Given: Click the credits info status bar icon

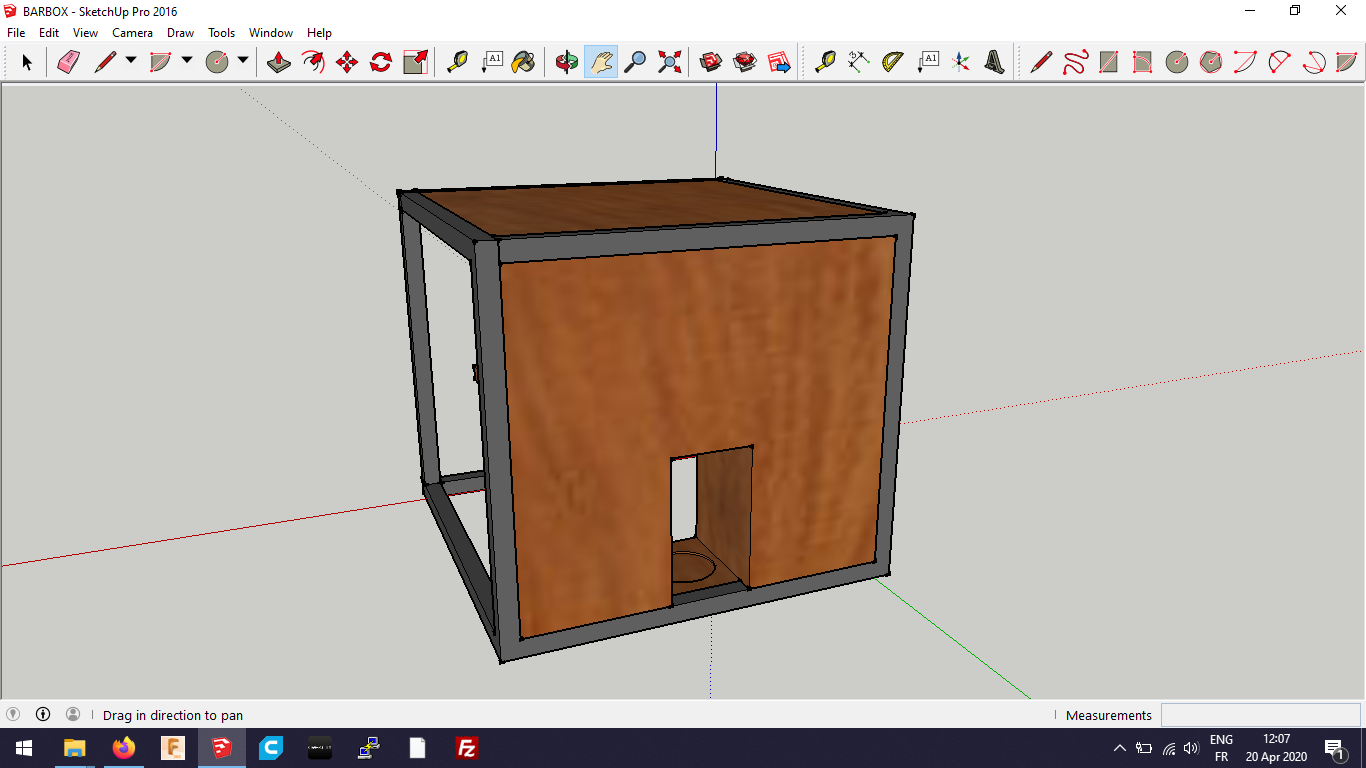Looking at the screenshot, I should pyautogui.click(x=43, y=714).
